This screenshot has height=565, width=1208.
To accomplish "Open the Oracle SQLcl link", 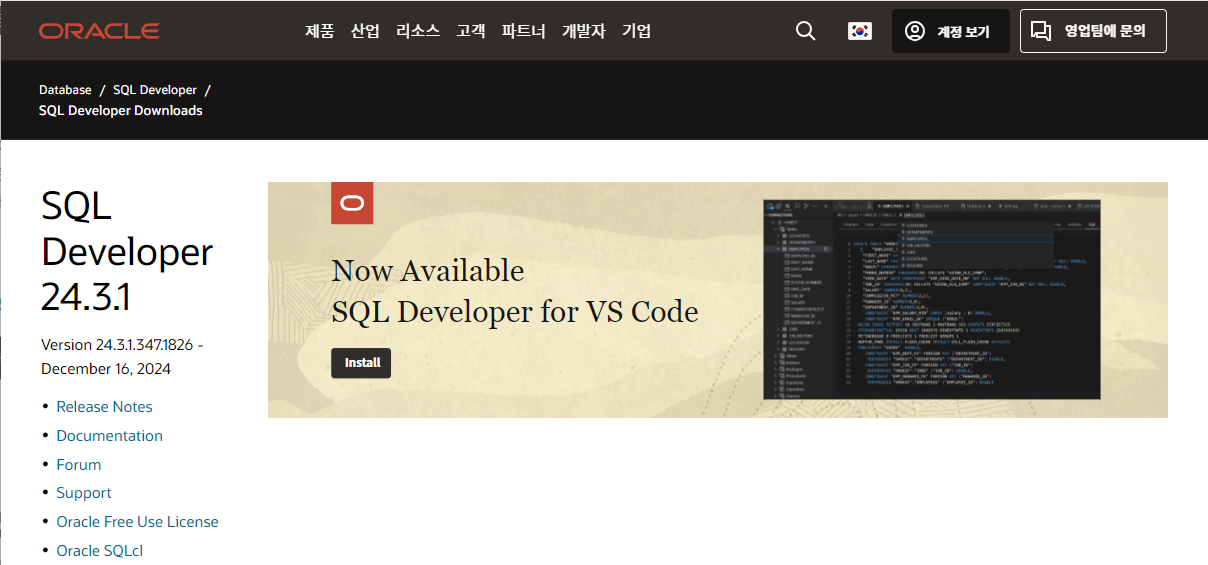I will point(99,551).
